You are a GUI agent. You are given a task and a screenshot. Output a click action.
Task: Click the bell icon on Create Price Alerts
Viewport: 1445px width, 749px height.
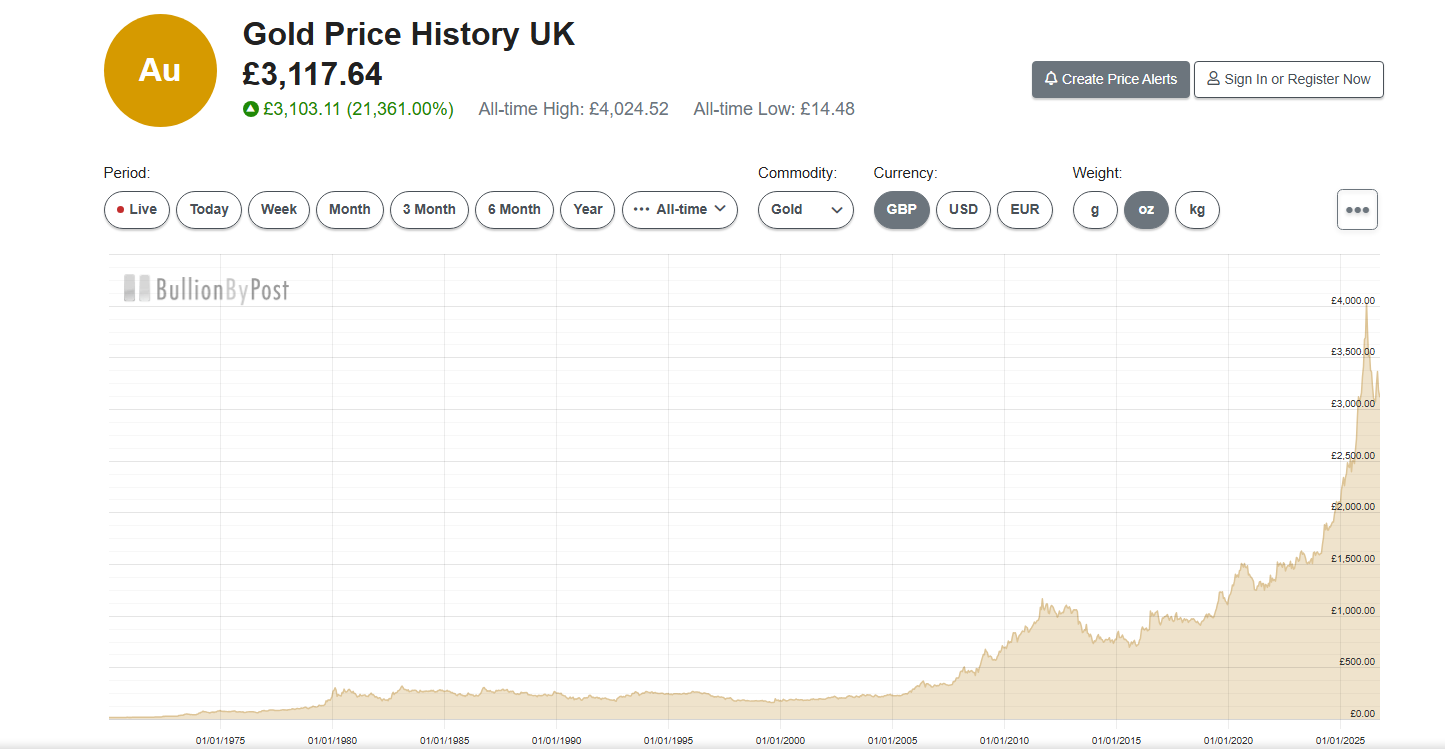point(1051,78)
